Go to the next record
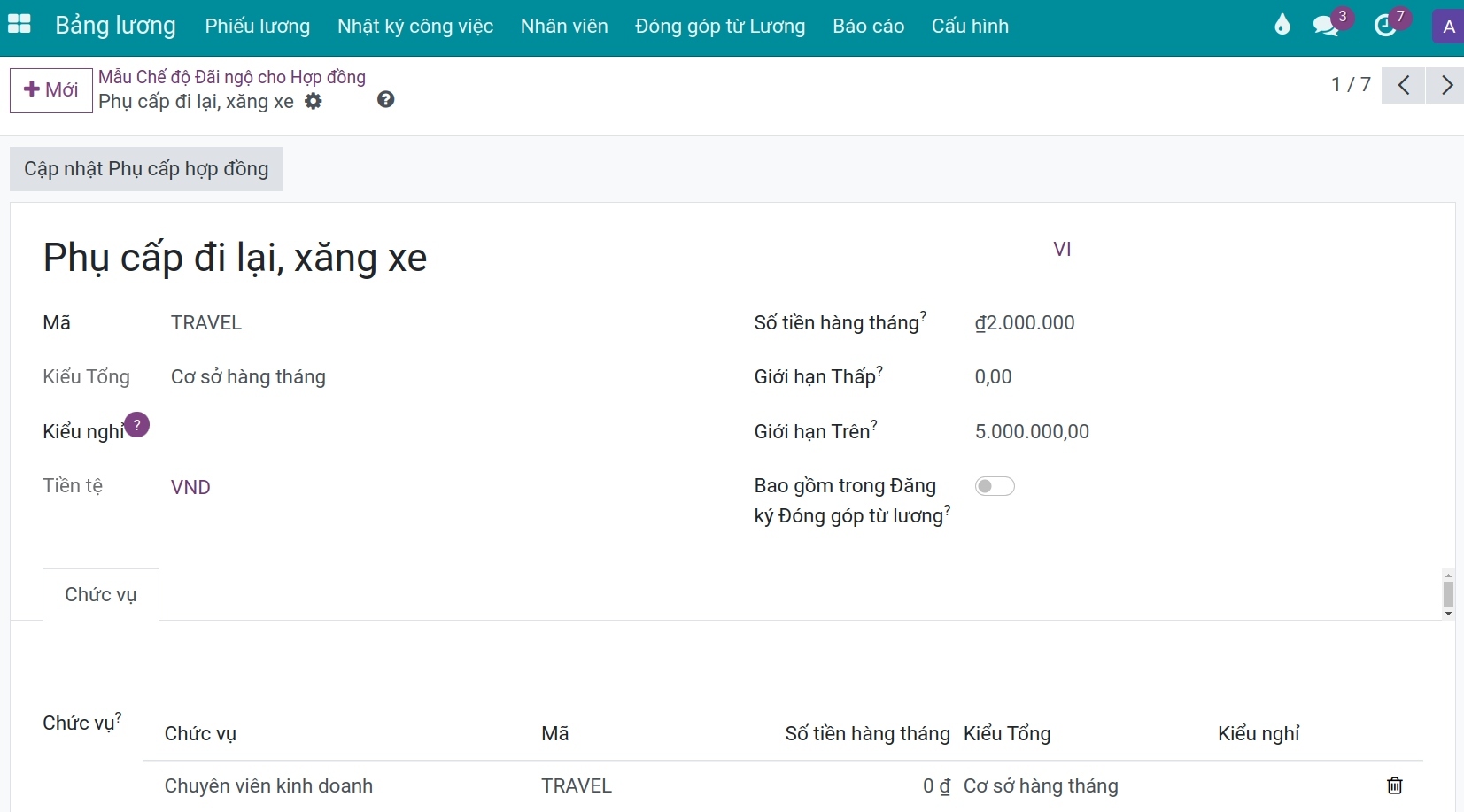Viewport: 1464px width, 812px height. click(1446, 85)
